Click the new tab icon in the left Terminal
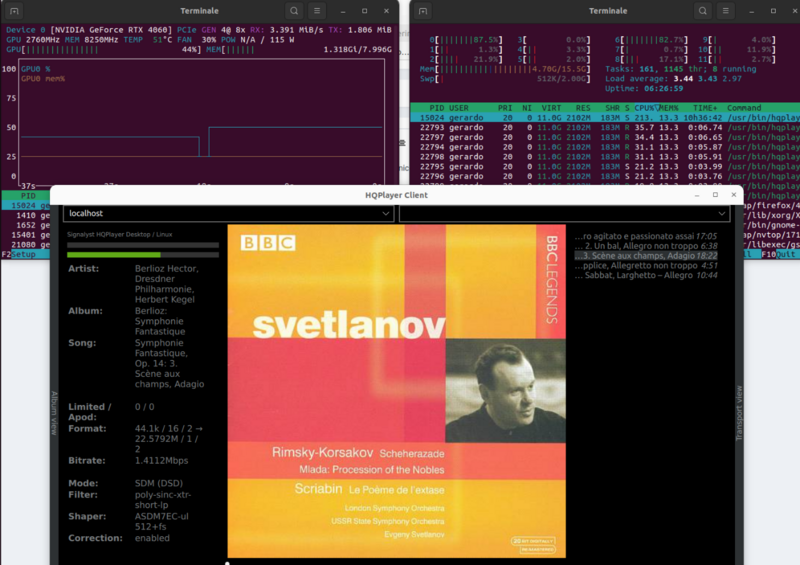Viewport: 800px width, 565px height. pos(15,10)
